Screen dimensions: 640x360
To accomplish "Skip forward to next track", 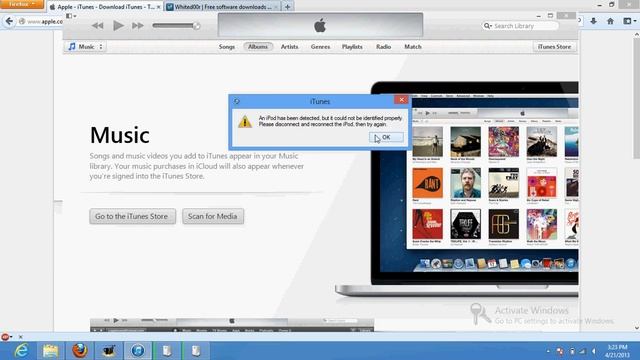I will (138, 26).
